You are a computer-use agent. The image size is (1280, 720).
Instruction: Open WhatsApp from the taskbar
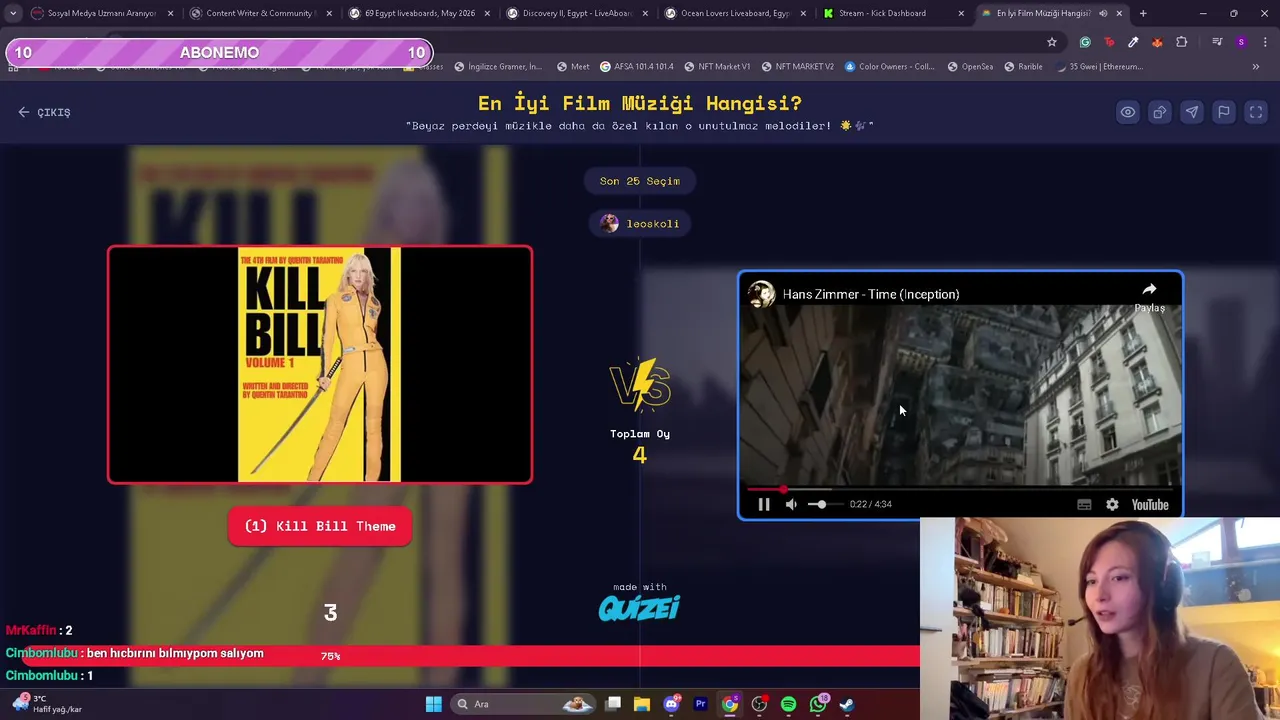(818, 704)
